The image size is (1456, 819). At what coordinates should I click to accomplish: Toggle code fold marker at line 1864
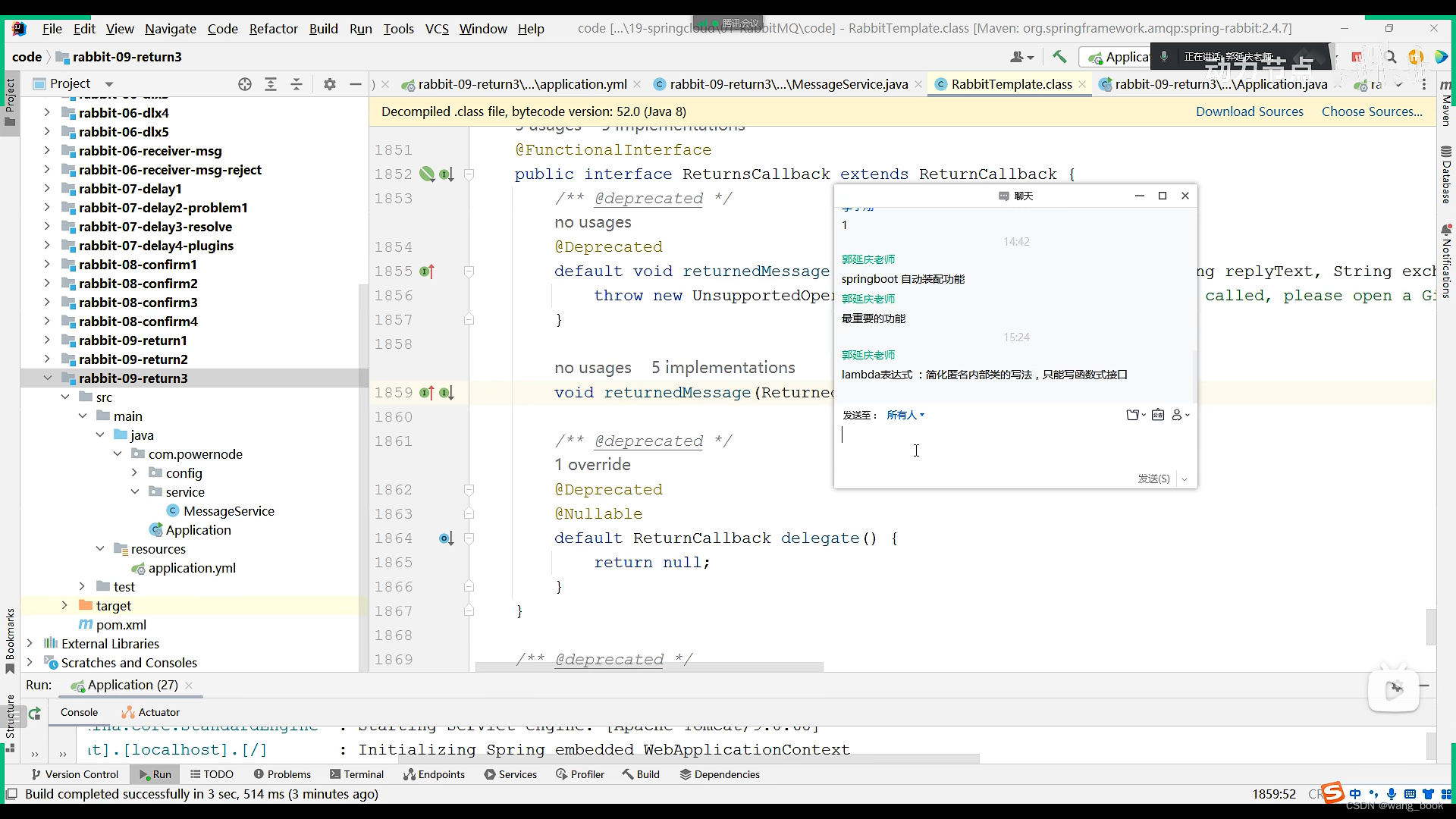click(x=469, y=538)
